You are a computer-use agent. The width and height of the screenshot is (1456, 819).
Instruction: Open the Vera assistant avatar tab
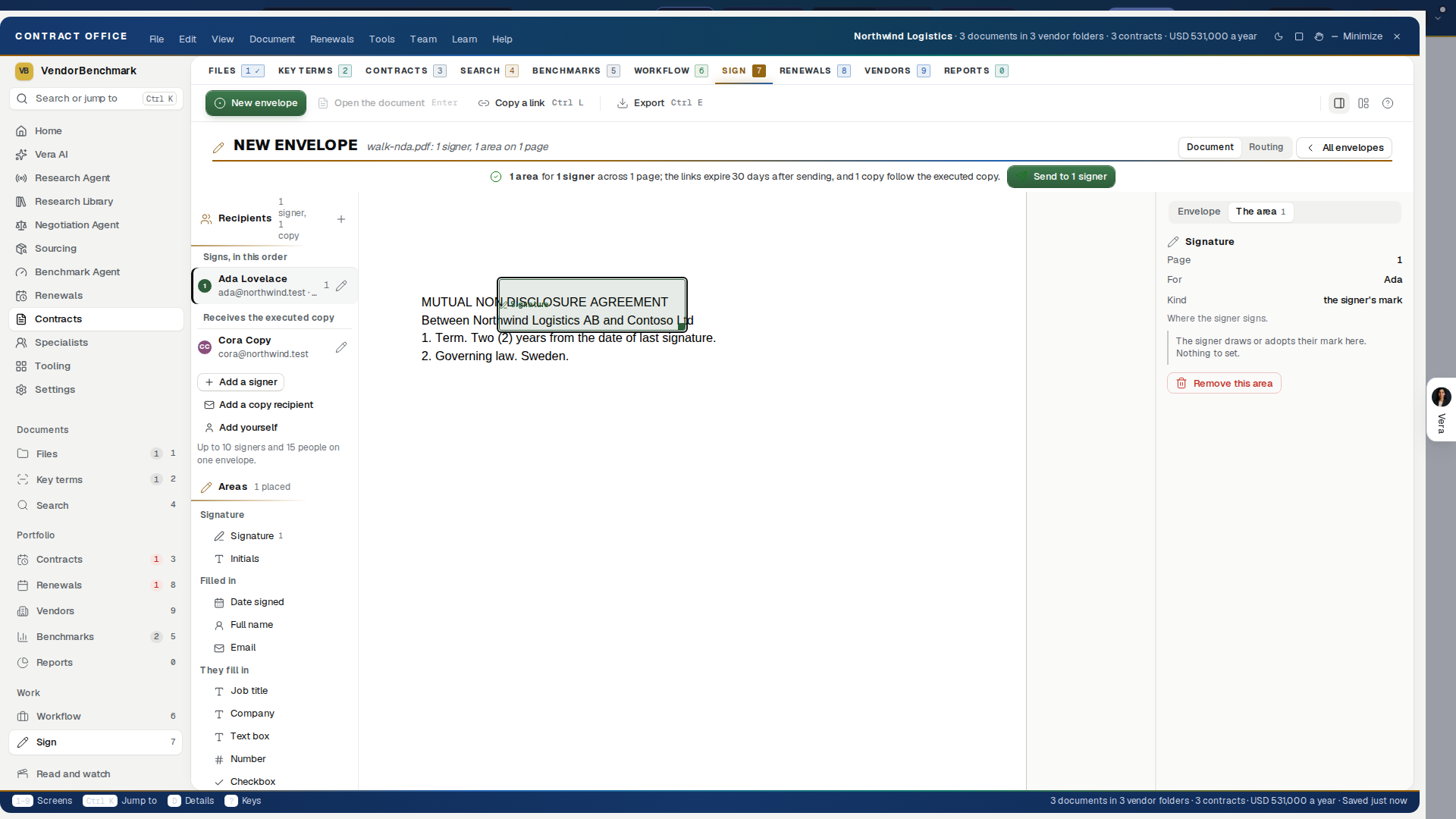click(x=1441, y=409)
